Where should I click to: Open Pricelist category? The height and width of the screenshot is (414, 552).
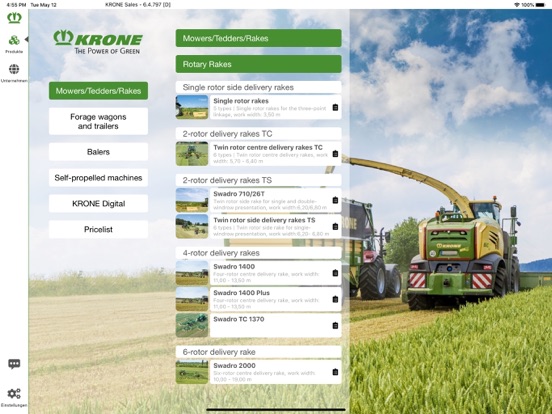click(98, 230)
